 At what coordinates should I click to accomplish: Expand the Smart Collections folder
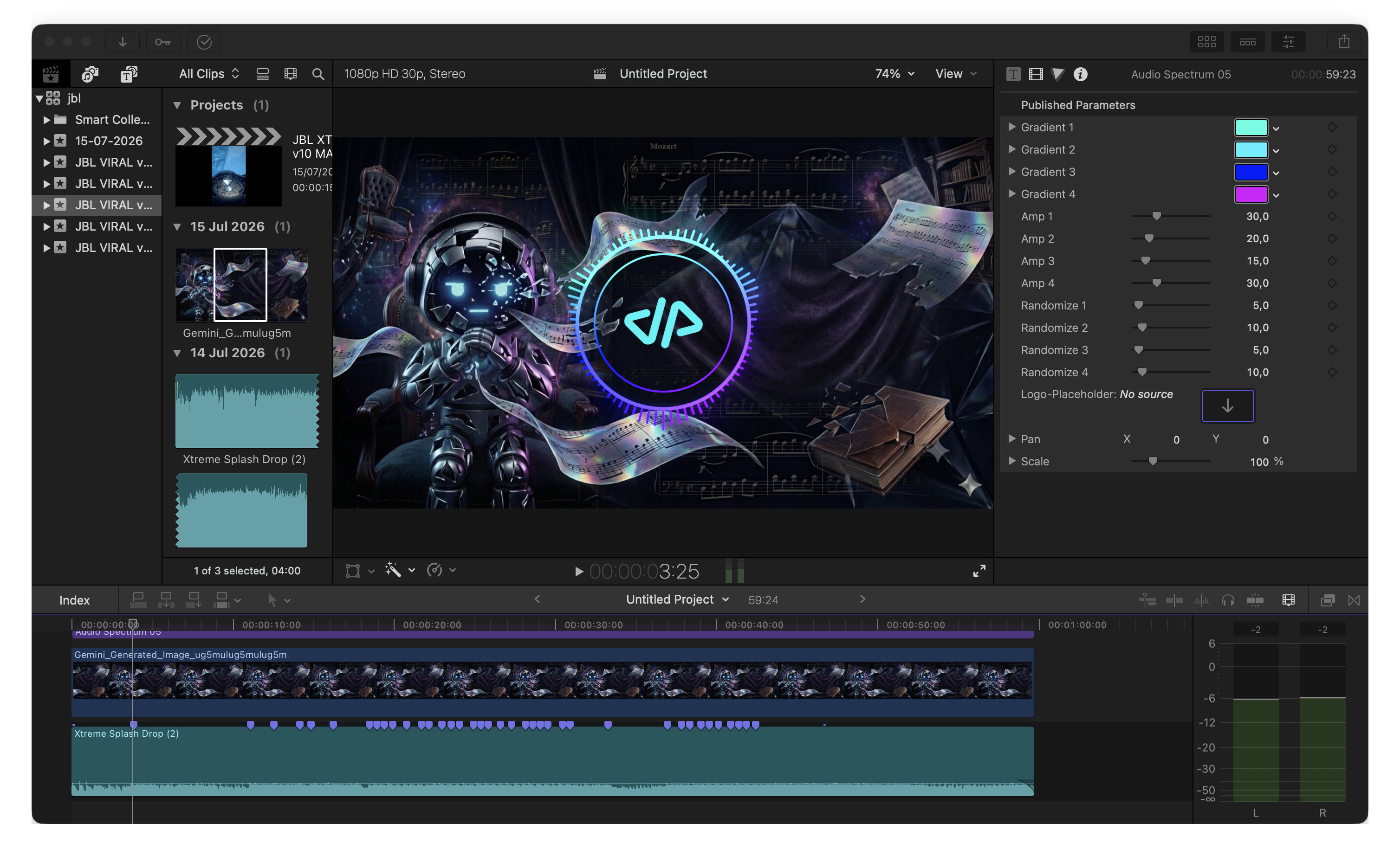47,120
